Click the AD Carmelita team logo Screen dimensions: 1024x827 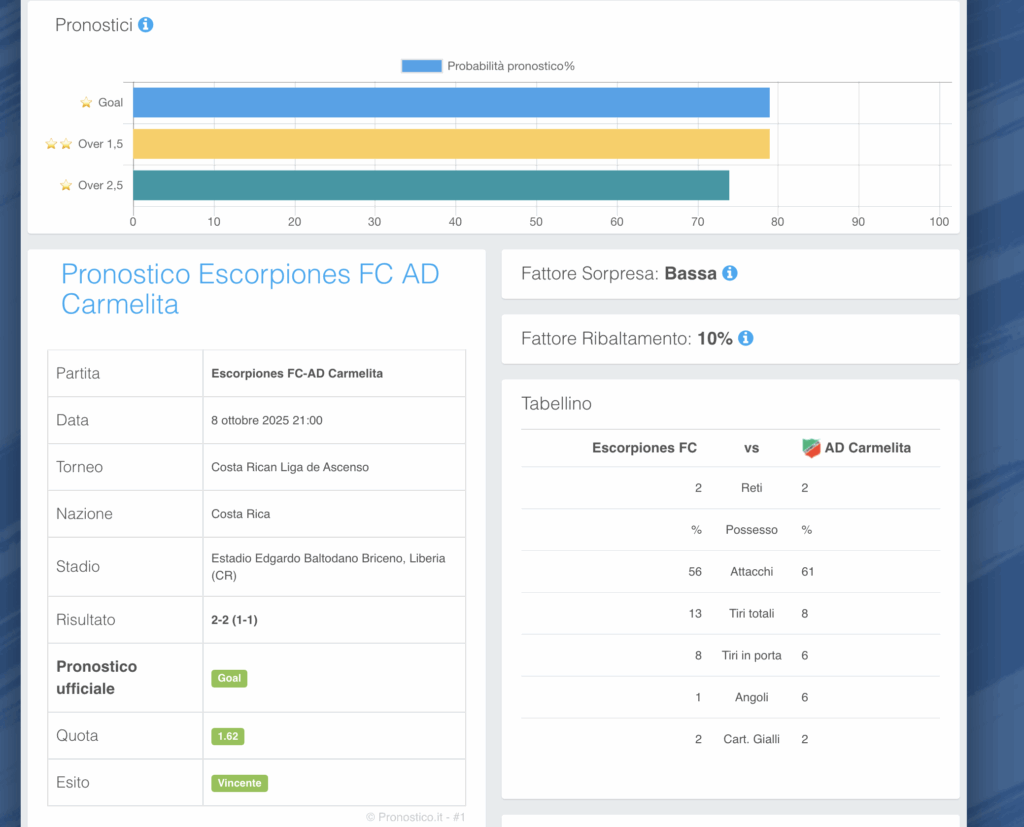tap(811, 448)
